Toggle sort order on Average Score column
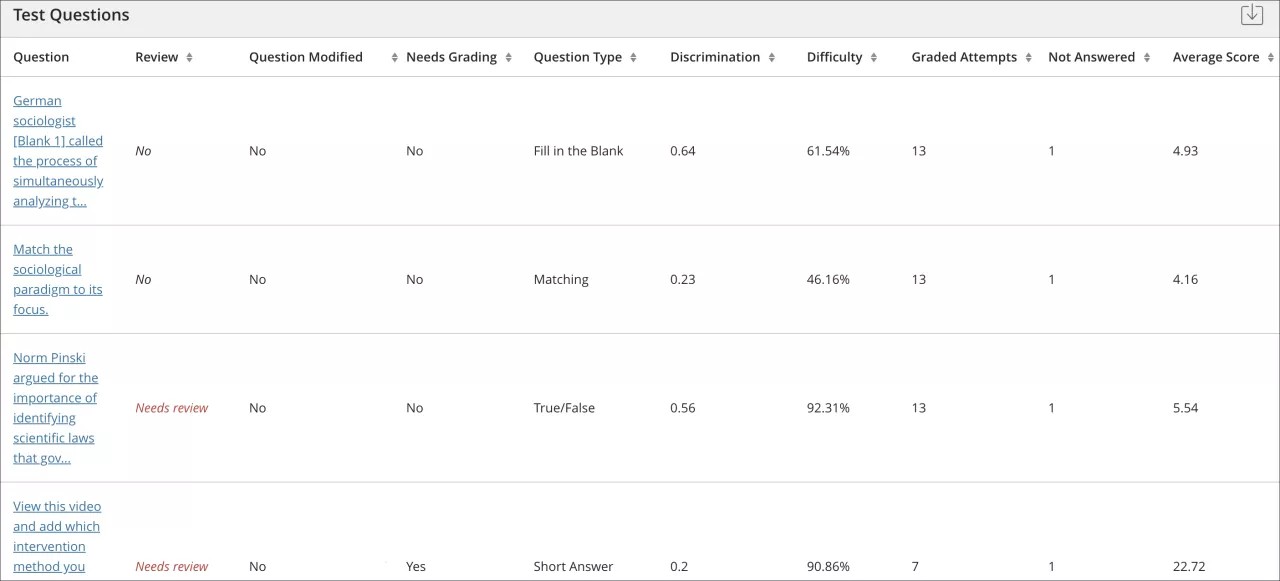This screenshot has height=581, width=1280. [x=1268, y=57]
